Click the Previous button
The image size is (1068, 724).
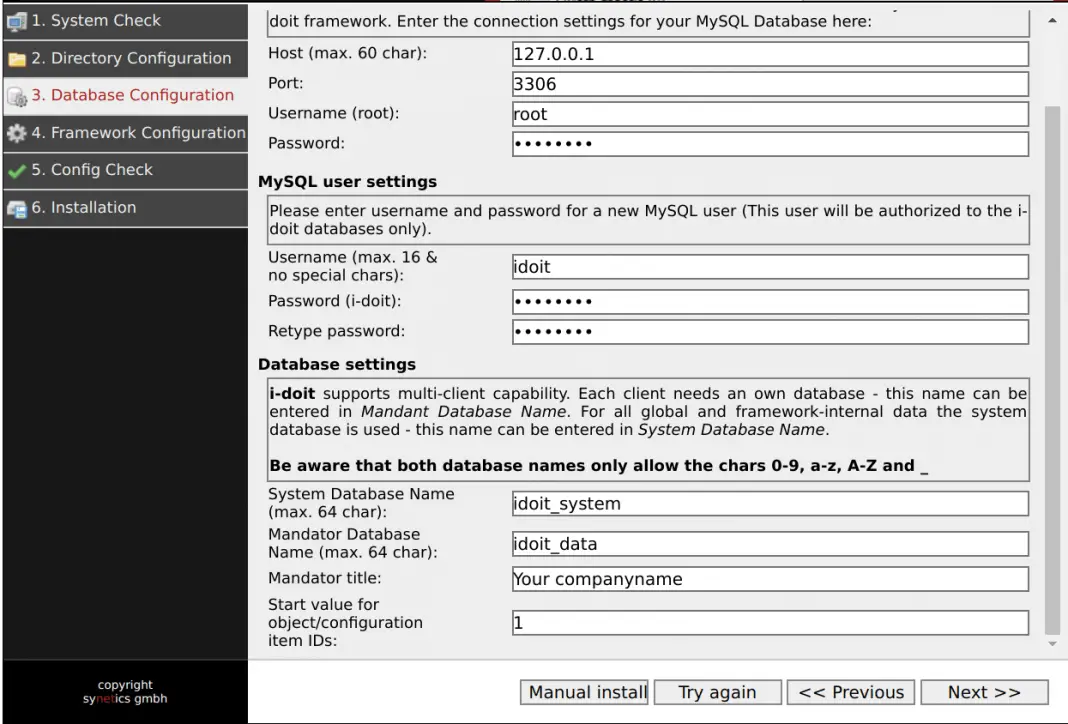coord(850,692)
